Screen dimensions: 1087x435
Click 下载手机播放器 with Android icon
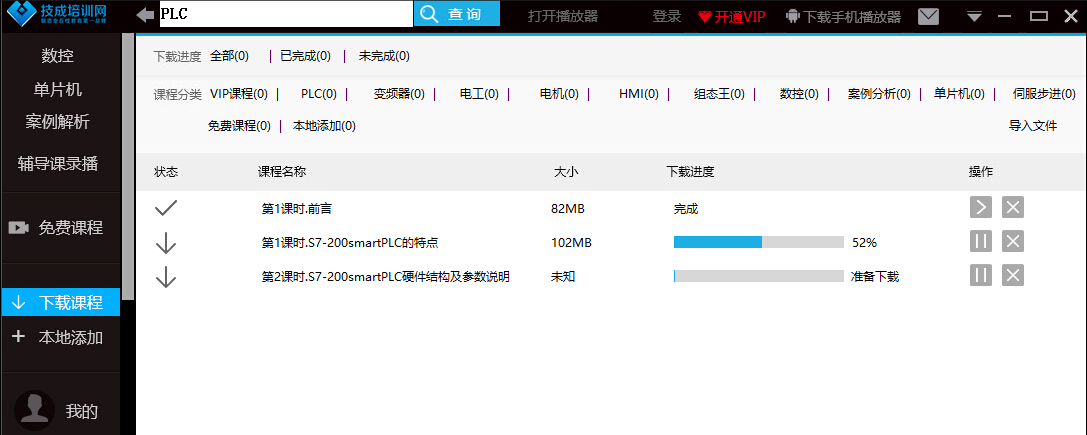(x=843, y=16)
